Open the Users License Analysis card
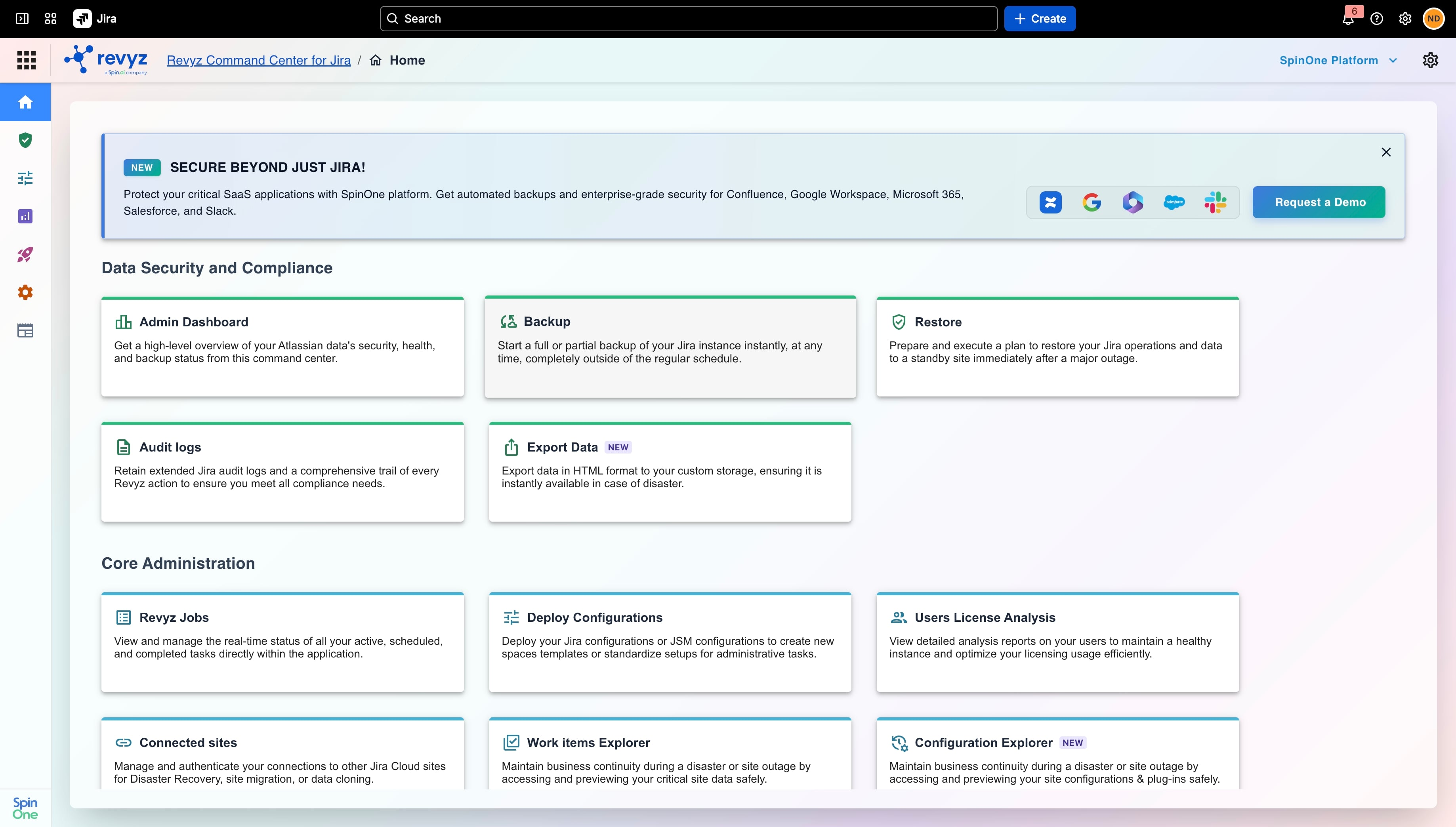The height and width of the screenshot is (827, 1456). click(x=1058, y=642)
